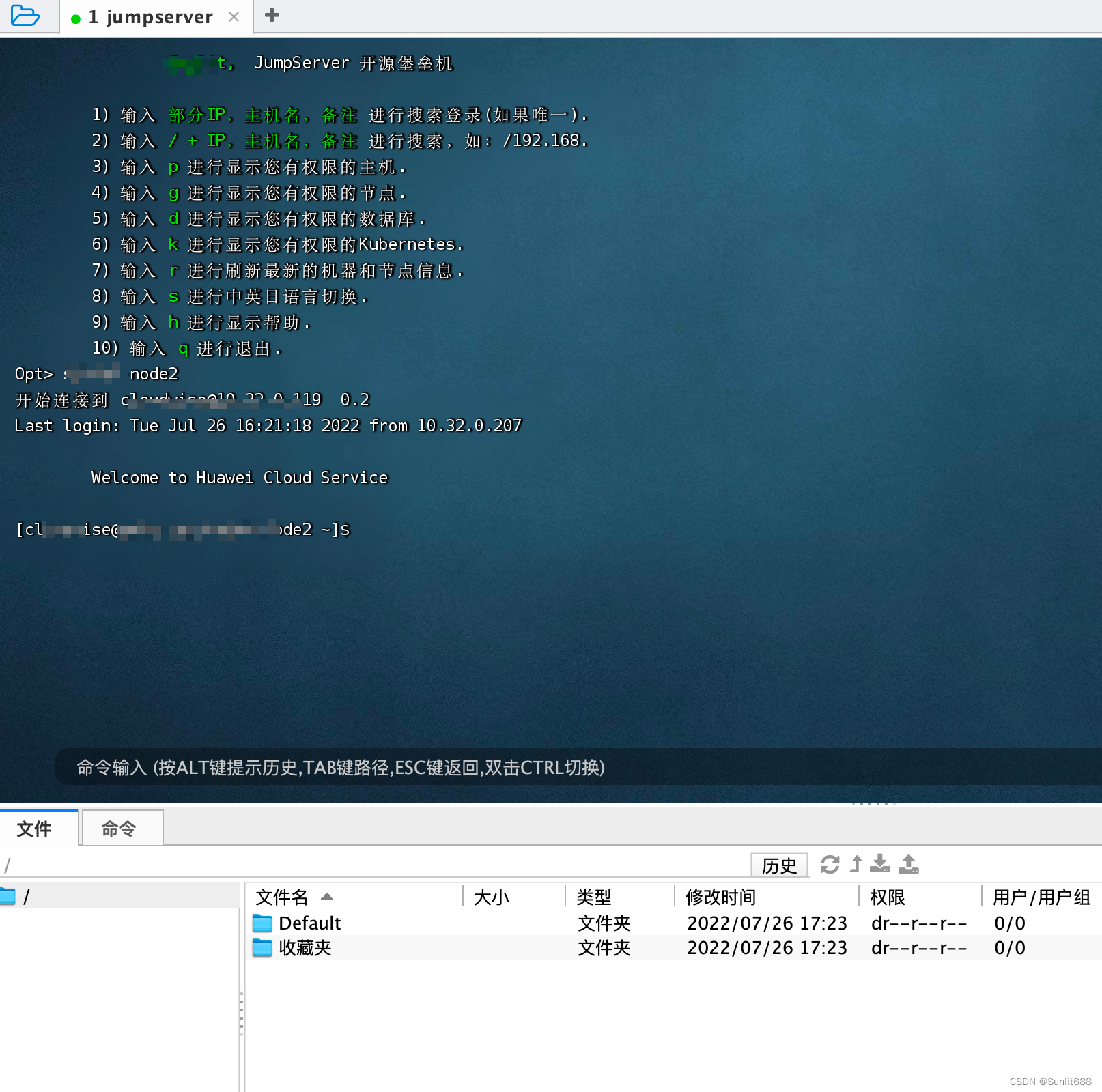Click the Default folder icon

tap(262, 923)
